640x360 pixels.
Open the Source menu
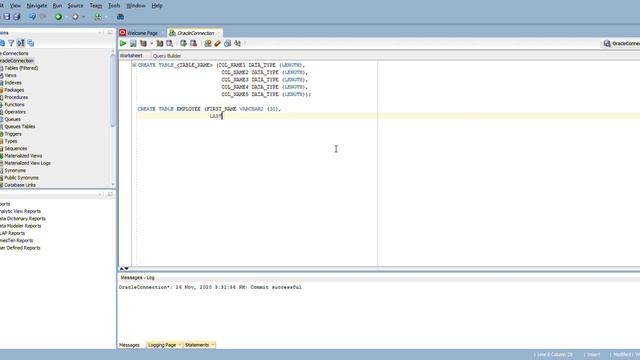[75, 6]
